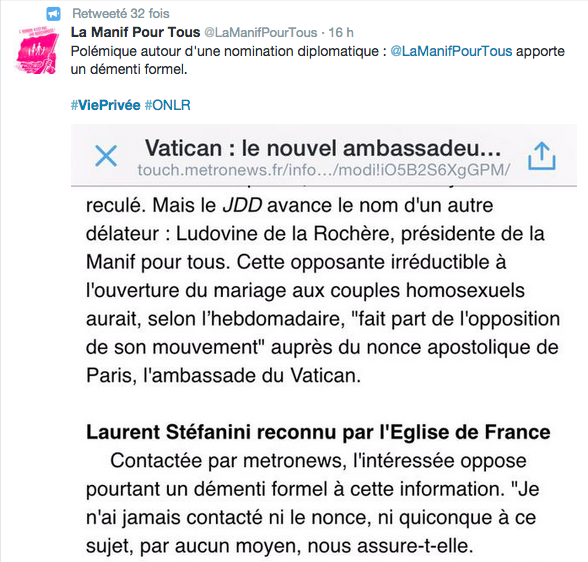The image size is (588, 562).
Task: Click the Ludovine de la Rochère name
Action: (x=285, y=234)
